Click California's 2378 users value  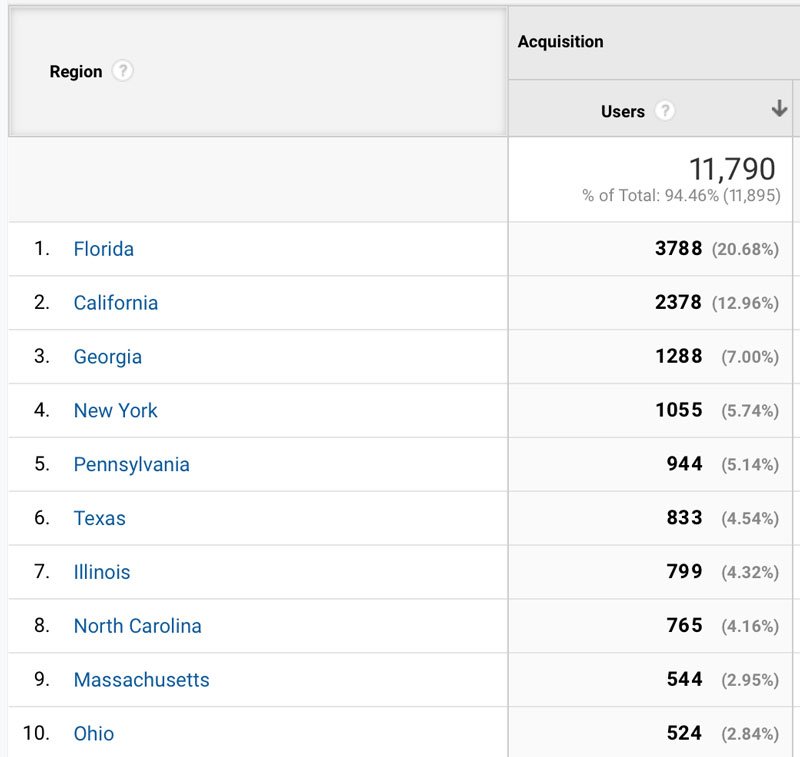pyautogui.click(x=679, y=302)
